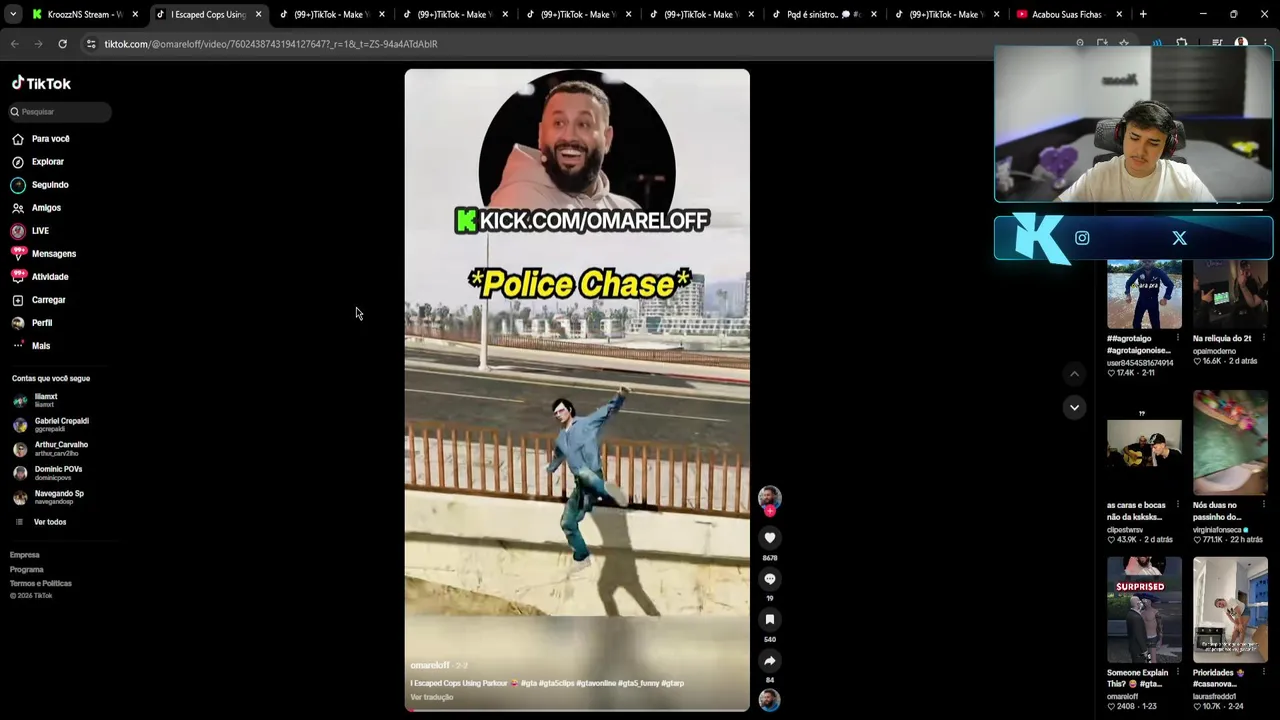
Task: Open Explorar in the sidebar
Action: tap(38, 162)
